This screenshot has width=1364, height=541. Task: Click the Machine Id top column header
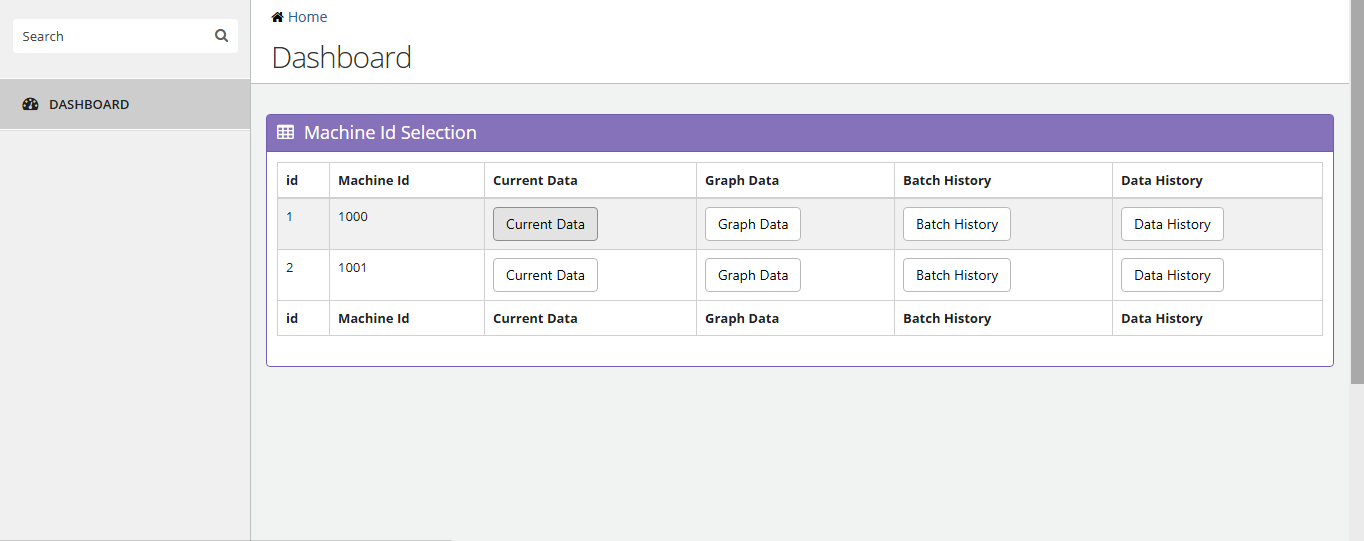coord(374,180)
